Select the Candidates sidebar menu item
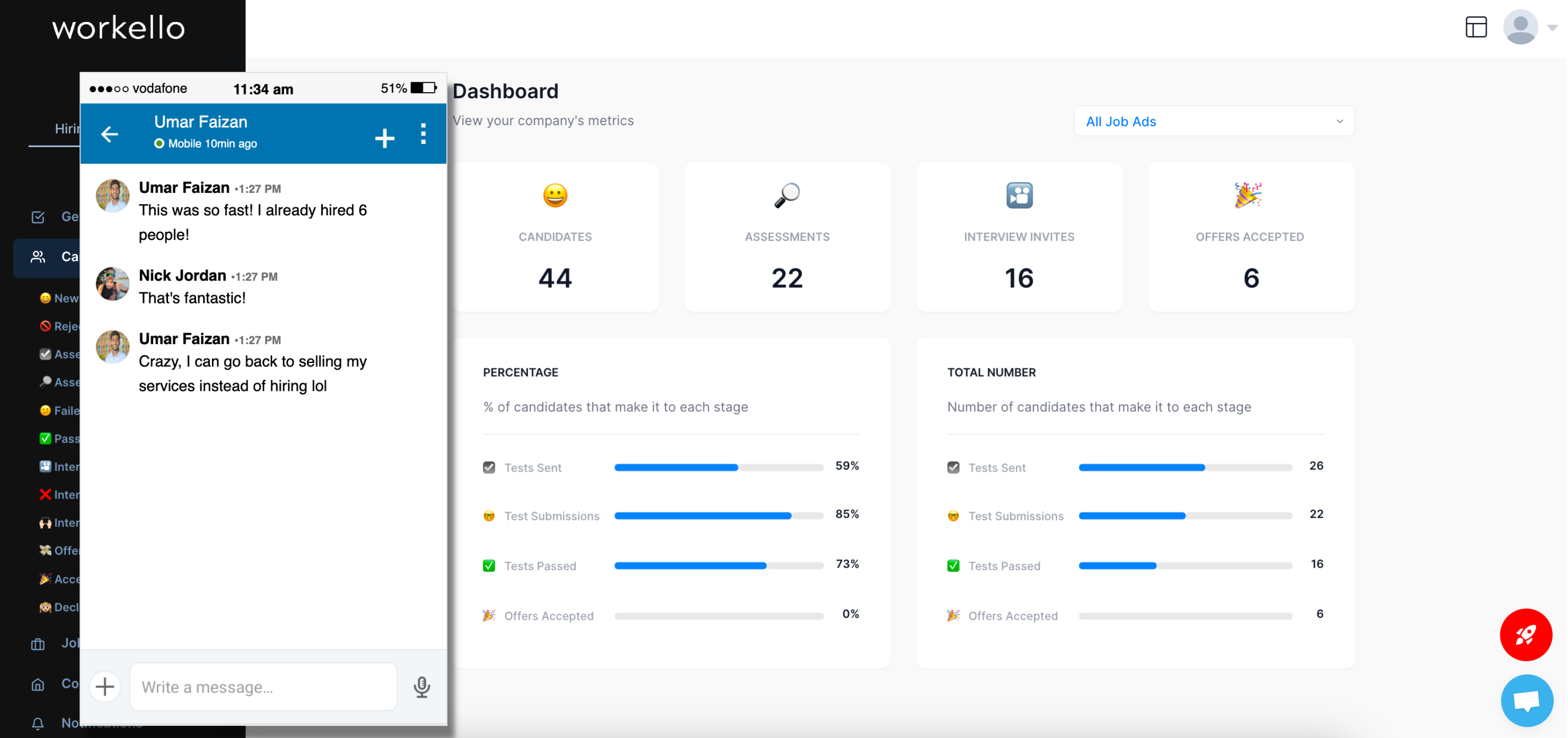 click(47, 257)
